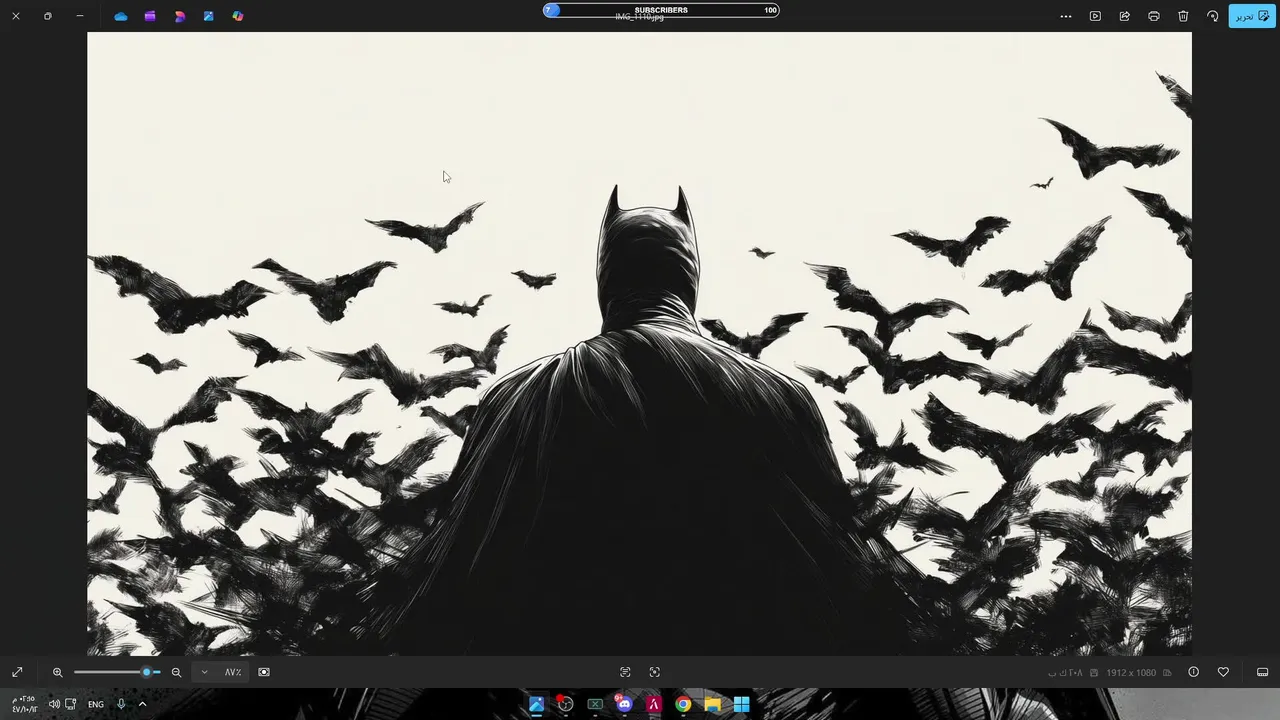This screenshot has height=720, width=1280.
Task: Open Adobe Acrobat from the taskbar
Action: tap(654, 704)
